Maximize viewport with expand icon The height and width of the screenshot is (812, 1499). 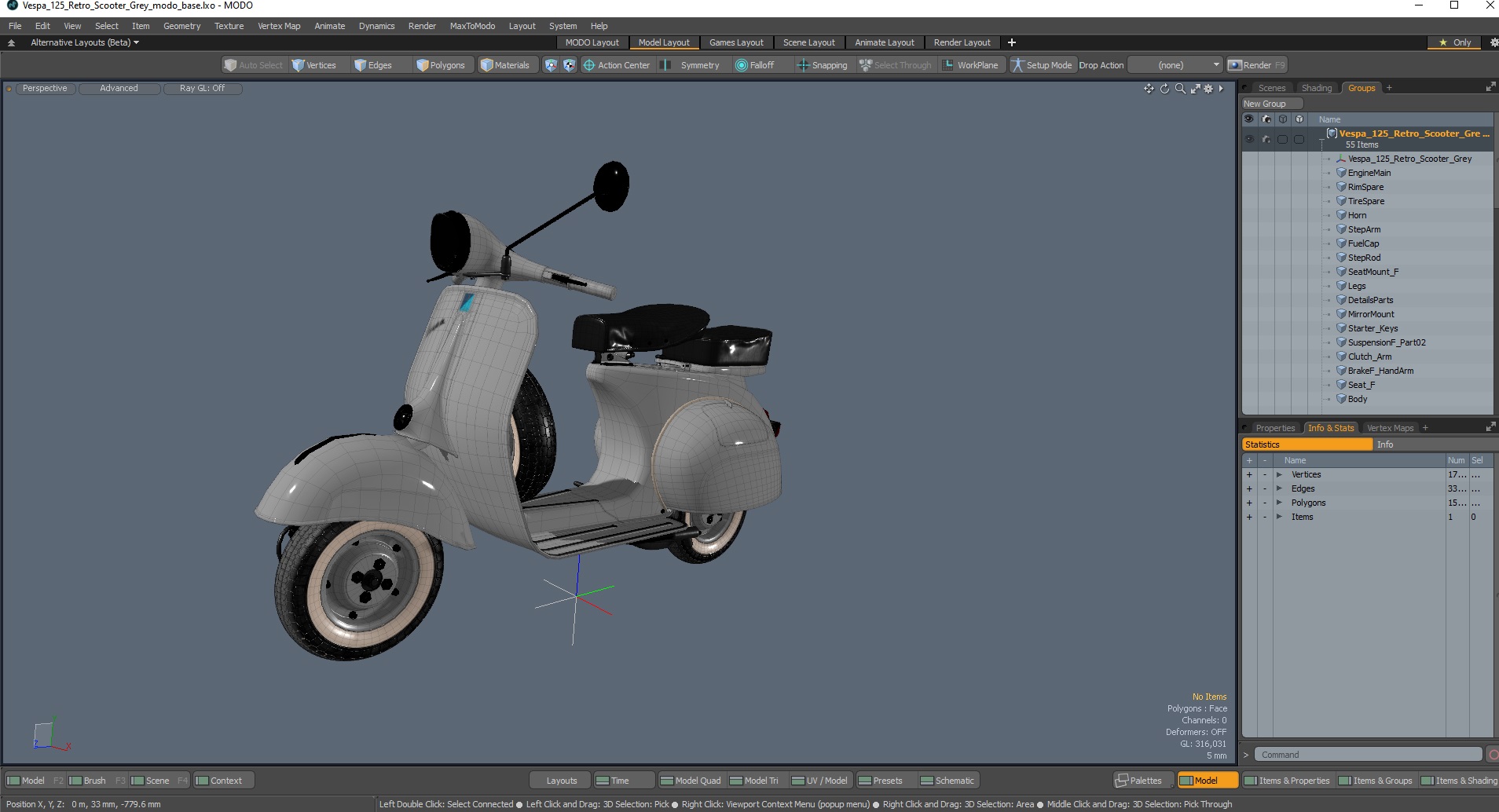(x=1195, y=89)
